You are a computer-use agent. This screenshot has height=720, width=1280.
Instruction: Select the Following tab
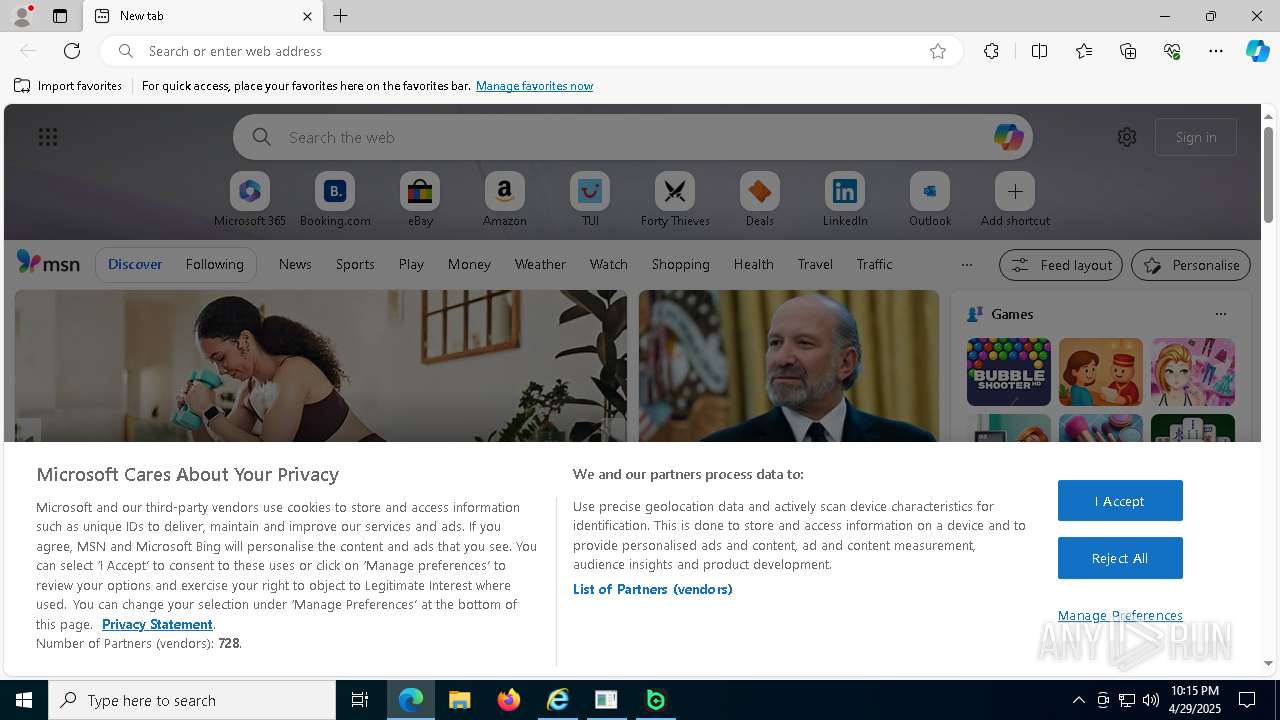[x=214, y=264]
